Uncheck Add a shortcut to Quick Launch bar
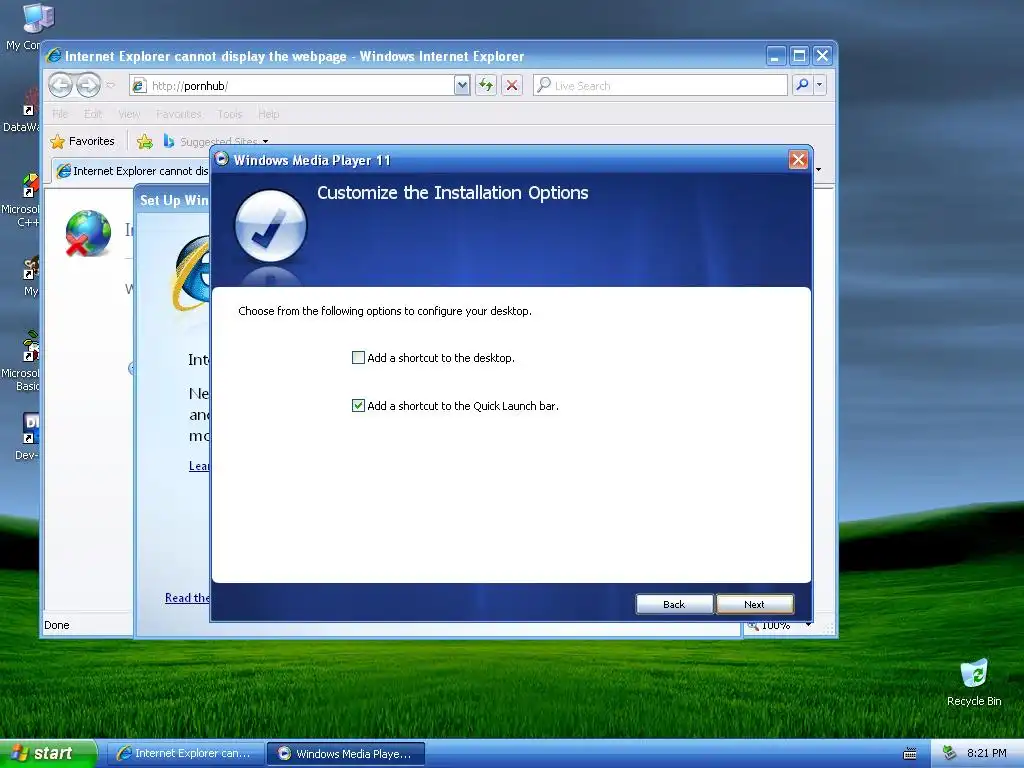The width and height of the screenshot is (1024, 768). [x=358, y=406]
